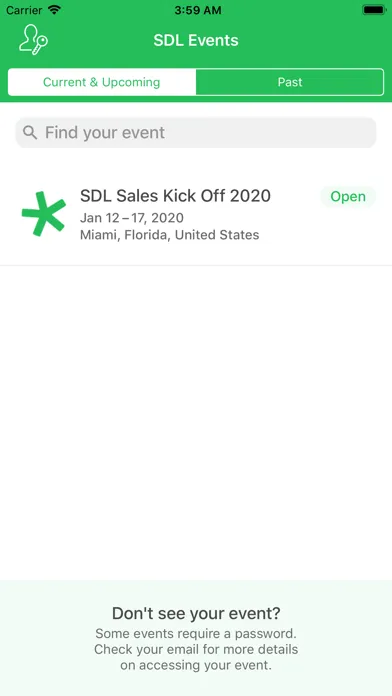Tap the Jan 12–17, 2020 date line
Image resolution: width=392 pixels, height=696 pixels.
[132, 218]
